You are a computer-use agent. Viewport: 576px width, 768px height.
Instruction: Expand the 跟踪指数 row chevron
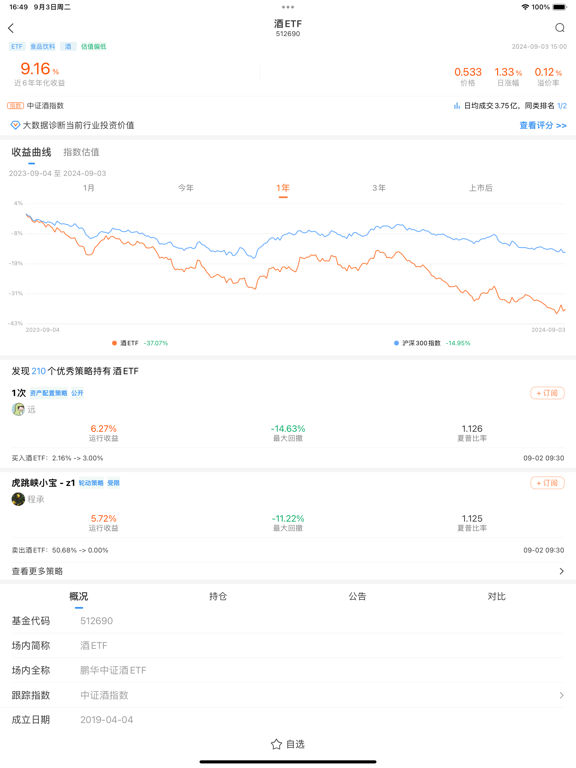click(x=561, y=696)
